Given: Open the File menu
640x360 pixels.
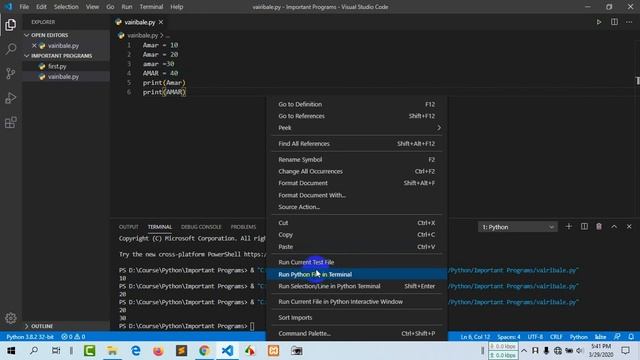Looking at the screenshot, I should click(24, 7).
